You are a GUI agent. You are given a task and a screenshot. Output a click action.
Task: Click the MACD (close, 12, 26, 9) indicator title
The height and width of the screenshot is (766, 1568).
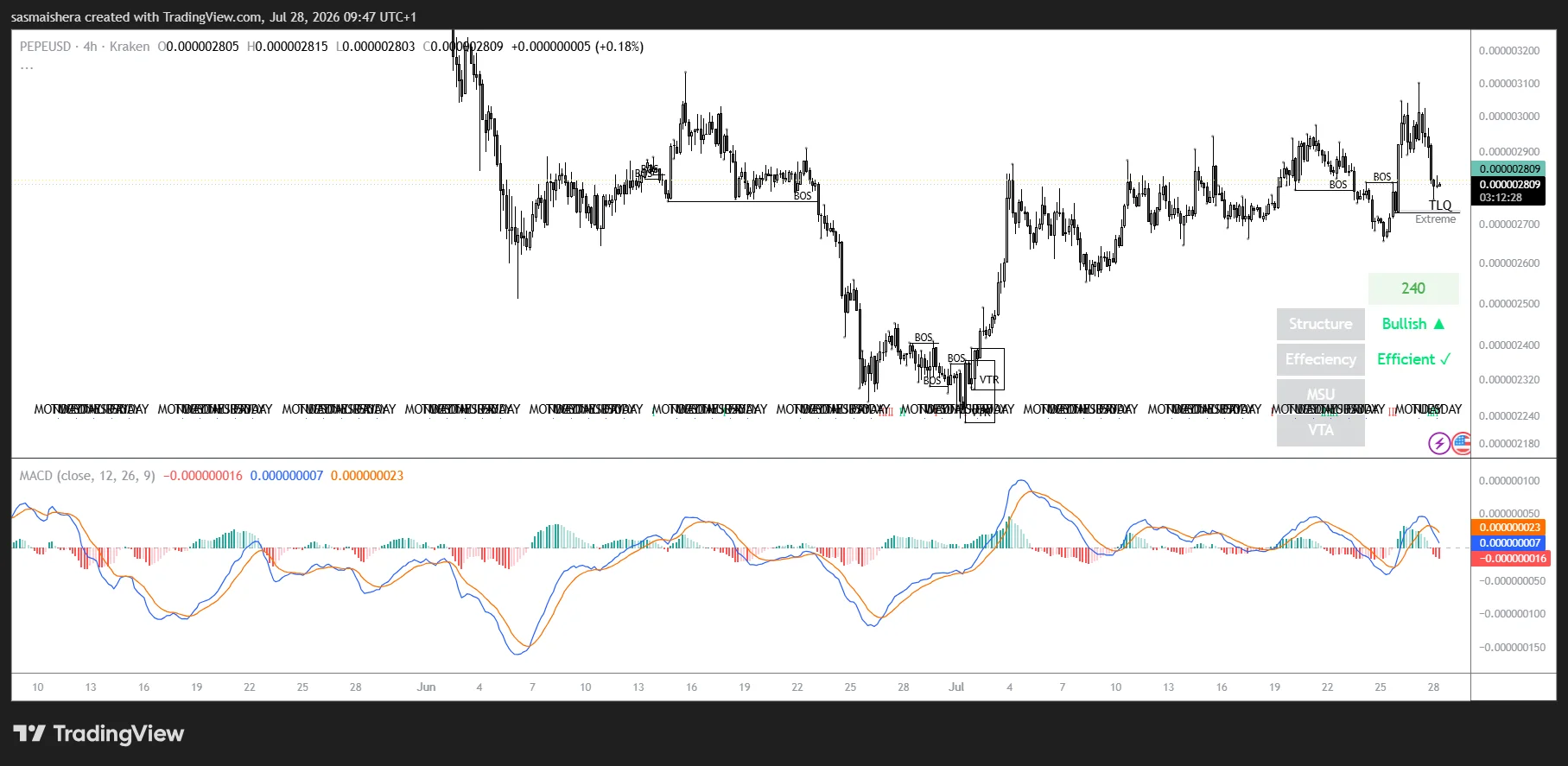pyautogui.click(x=87, y=476)
